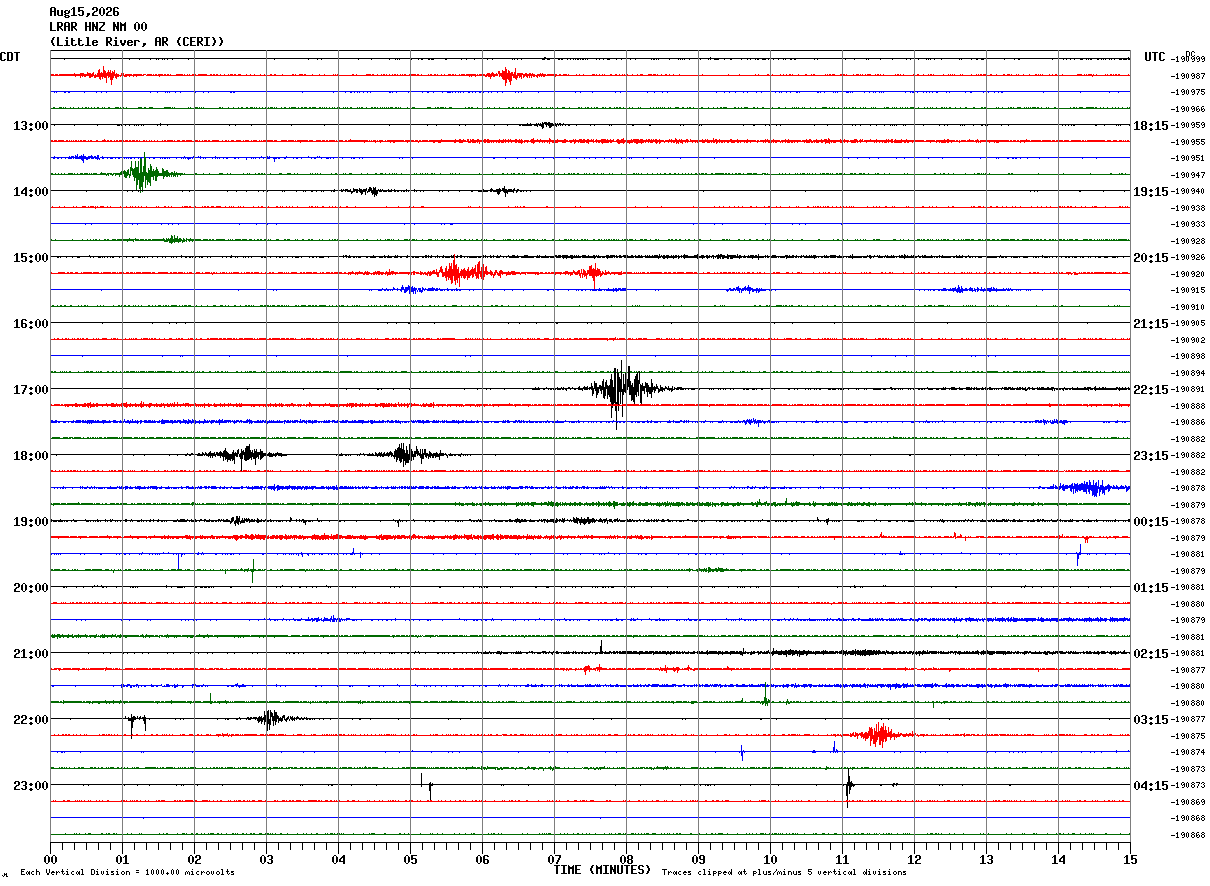The height and width of the screenshot is (886, 1210).
Task: Click the DC offset value -190947
Action: (1187, 175)
